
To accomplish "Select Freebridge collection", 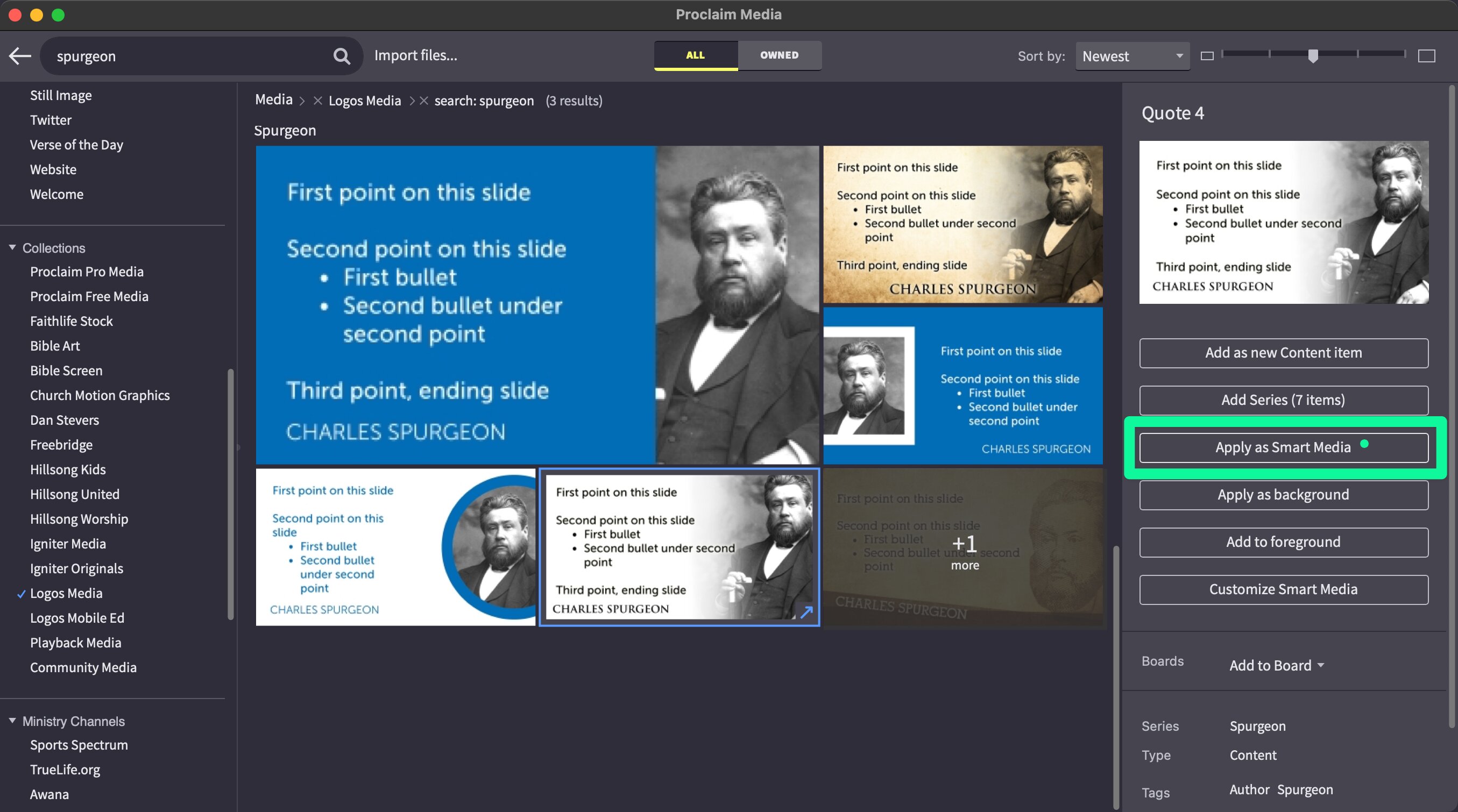I will pos(61,445).
